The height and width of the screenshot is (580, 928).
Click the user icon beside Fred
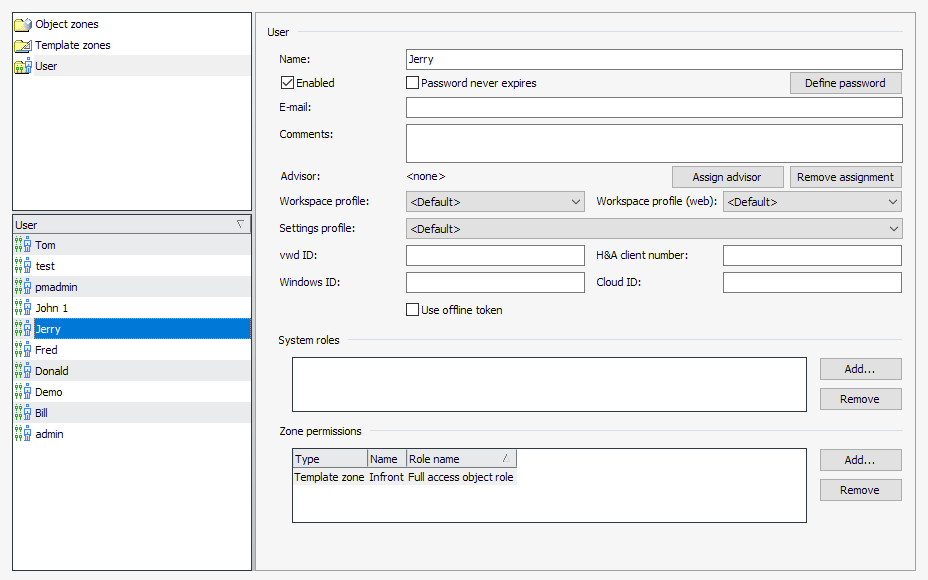pos(23,350)
